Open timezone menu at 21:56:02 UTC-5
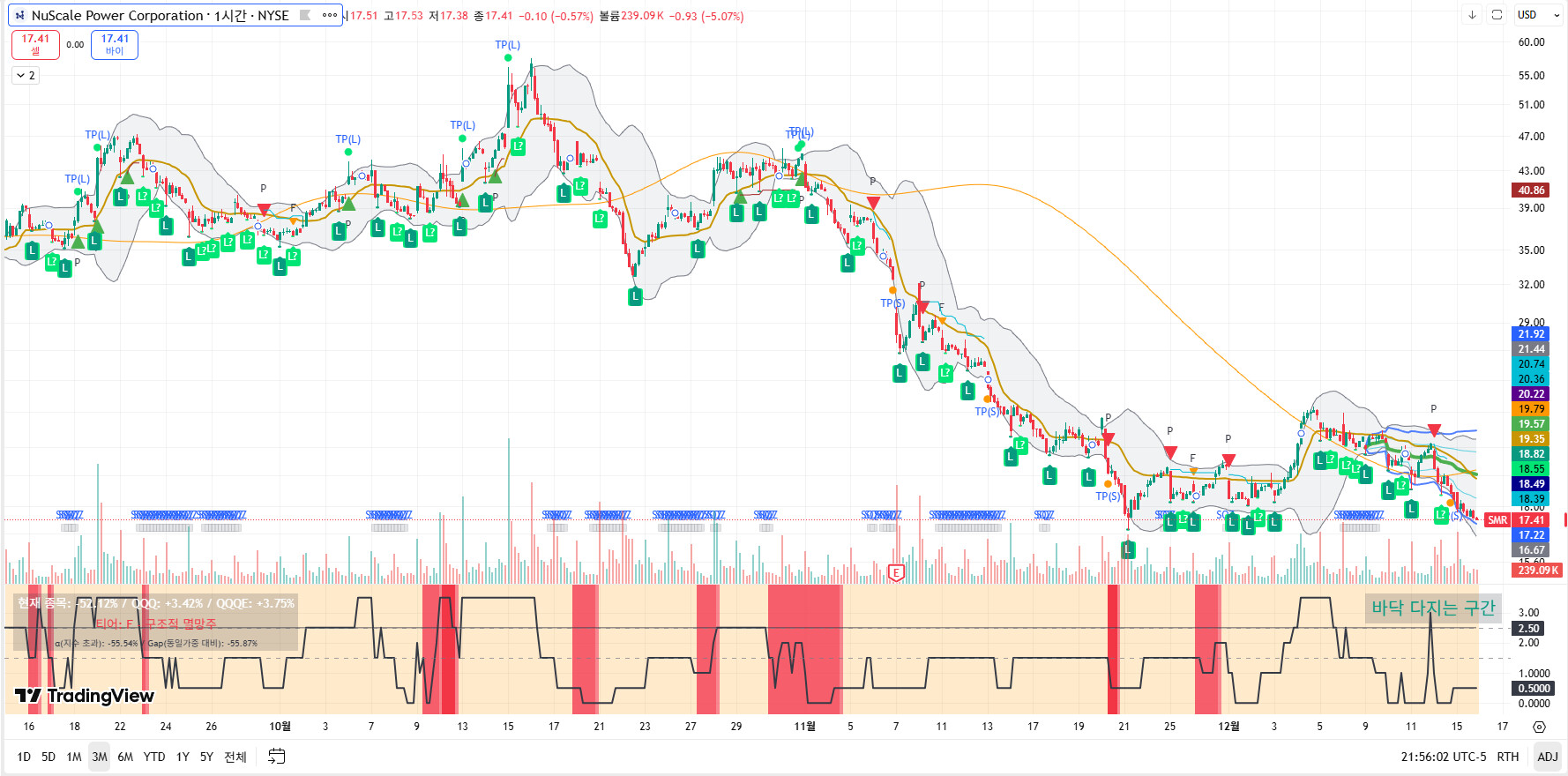 pos(1443,757)
